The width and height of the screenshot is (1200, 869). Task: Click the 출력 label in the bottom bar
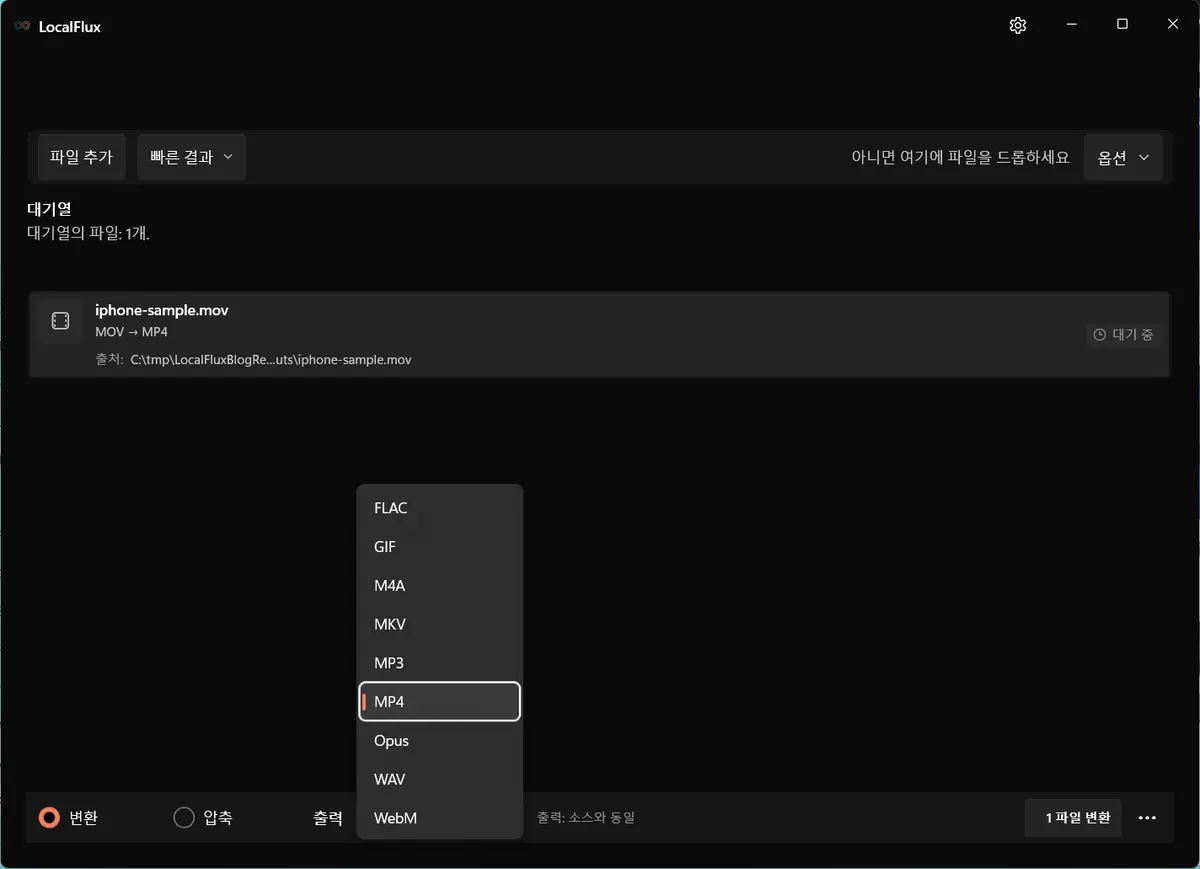point(328,818)
